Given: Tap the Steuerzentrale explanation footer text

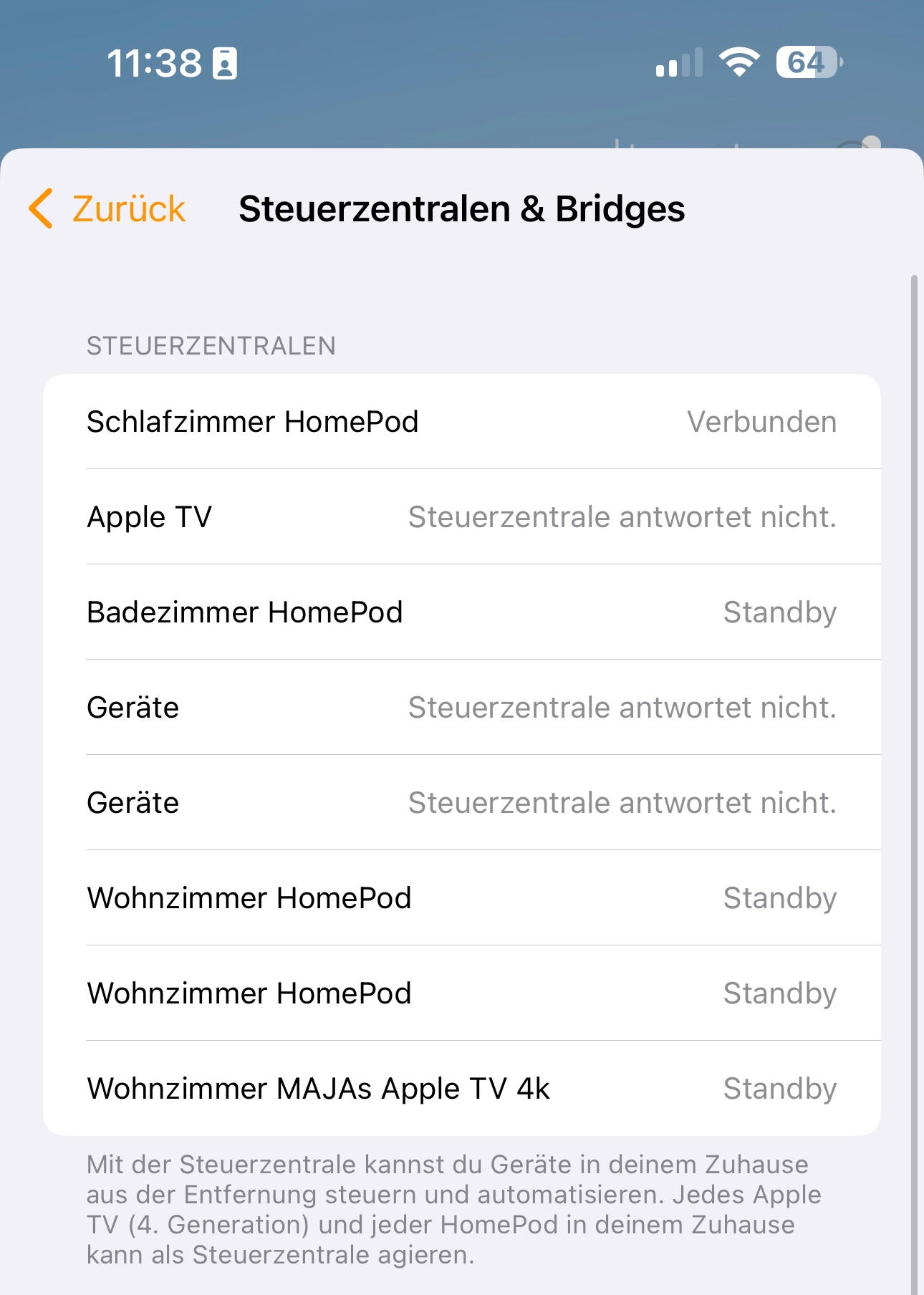Looking at the screenshot, I should 454,1210.
